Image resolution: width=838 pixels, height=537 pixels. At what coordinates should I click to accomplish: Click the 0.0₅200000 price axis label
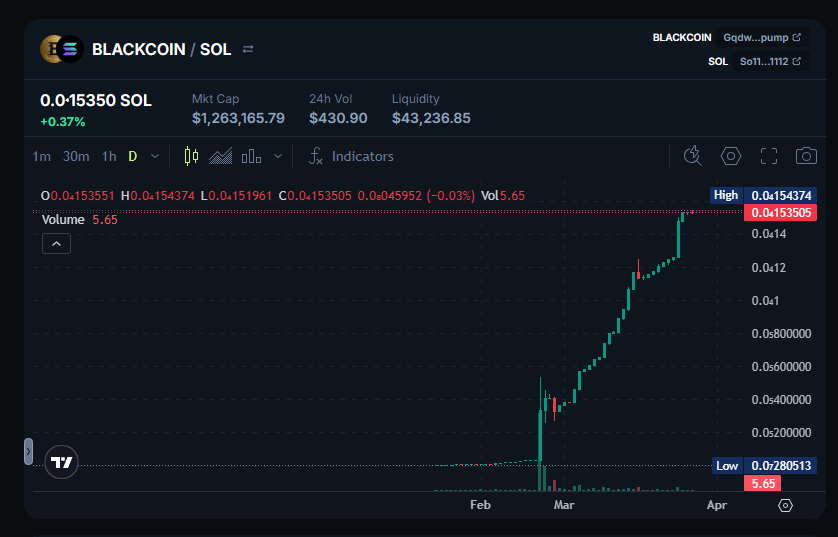781,433
